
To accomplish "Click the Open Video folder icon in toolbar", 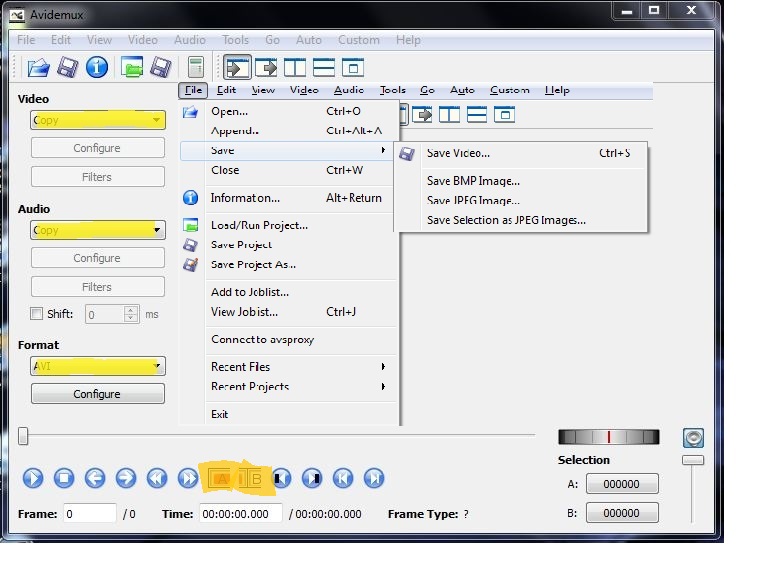I will [38, 68].
